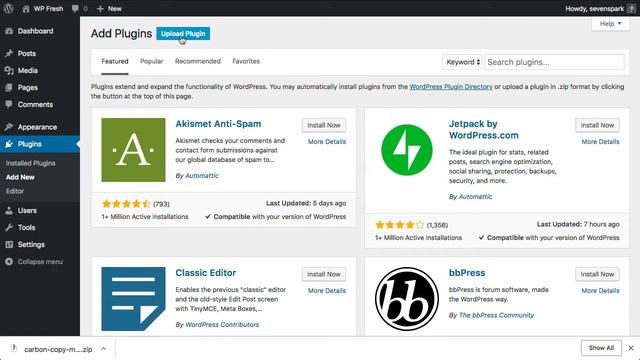
Task: Click the Plugins plug icon
Action: click(x=9, y=144)
